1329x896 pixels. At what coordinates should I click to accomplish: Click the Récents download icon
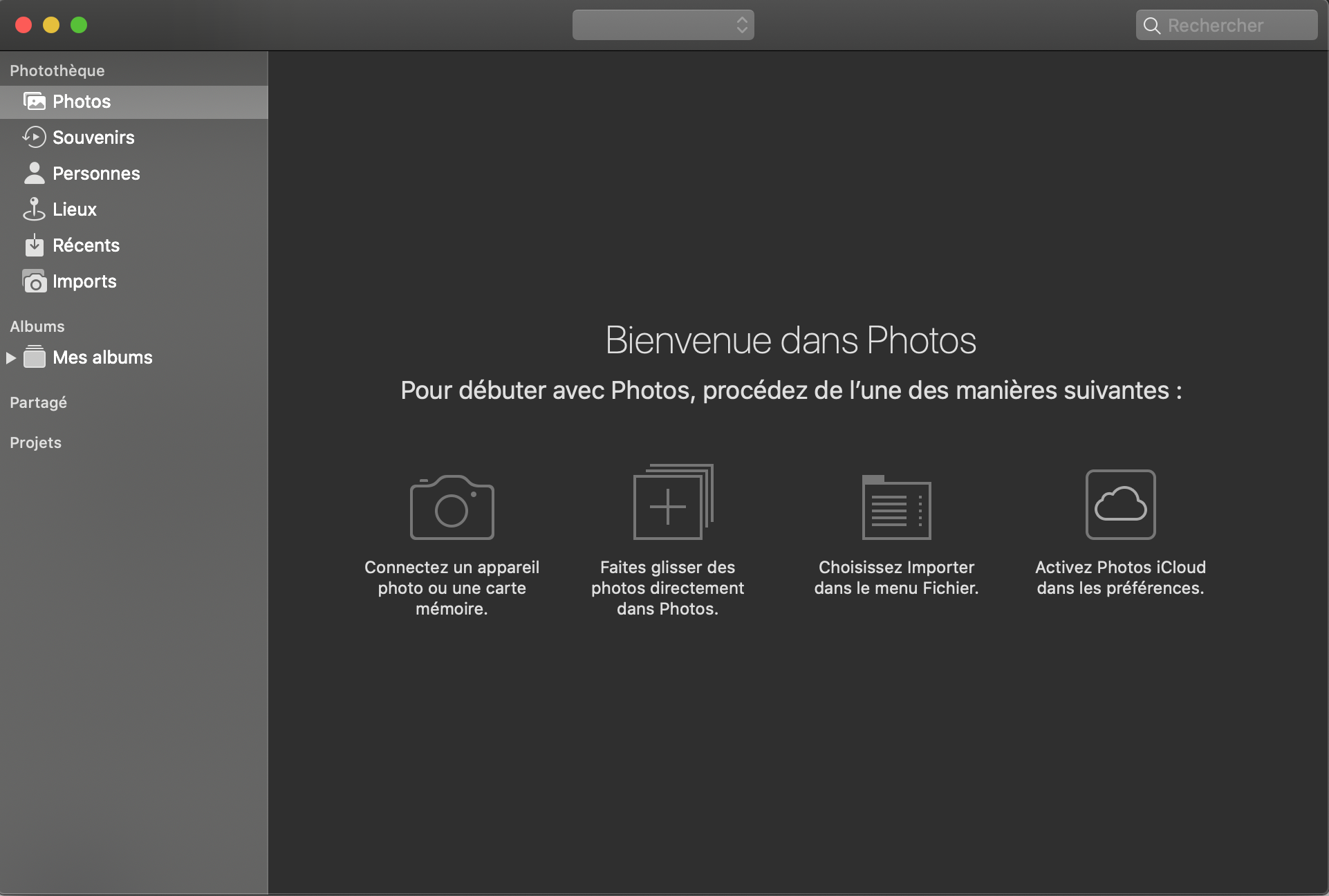point(34,245)
